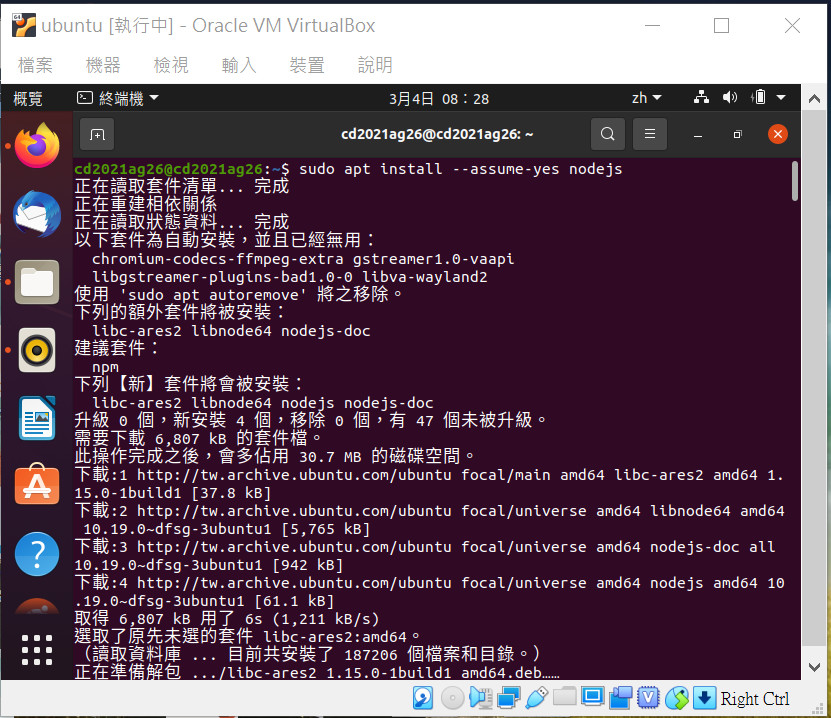Image resolution: width=831 pixels, height=718 pixels.
Task: Click the keyboard capture arrow icon
Action: click(704, 698)
